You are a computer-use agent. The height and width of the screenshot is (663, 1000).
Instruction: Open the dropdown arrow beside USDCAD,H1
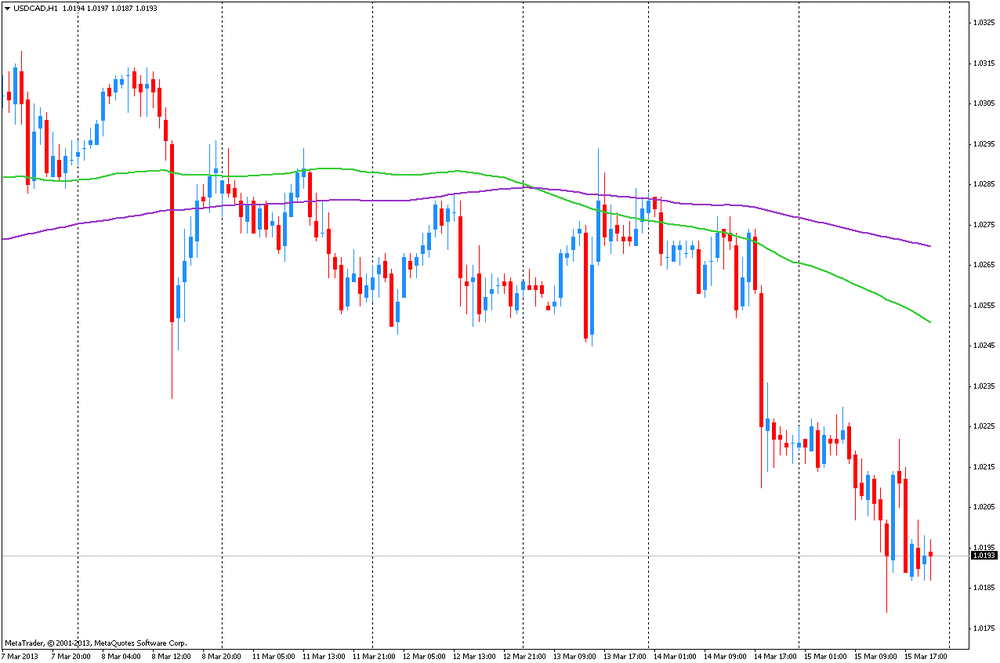coord(7,8)
